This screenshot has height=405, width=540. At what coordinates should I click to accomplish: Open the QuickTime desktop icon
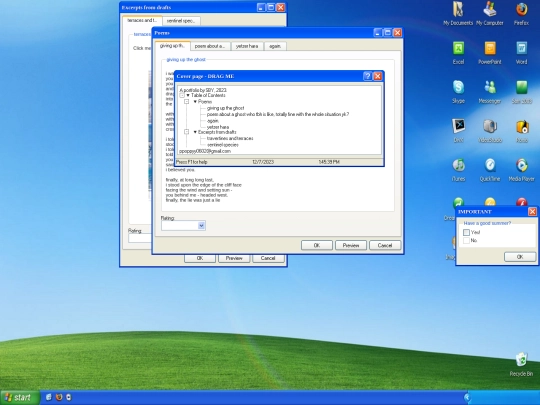(490, 170)
